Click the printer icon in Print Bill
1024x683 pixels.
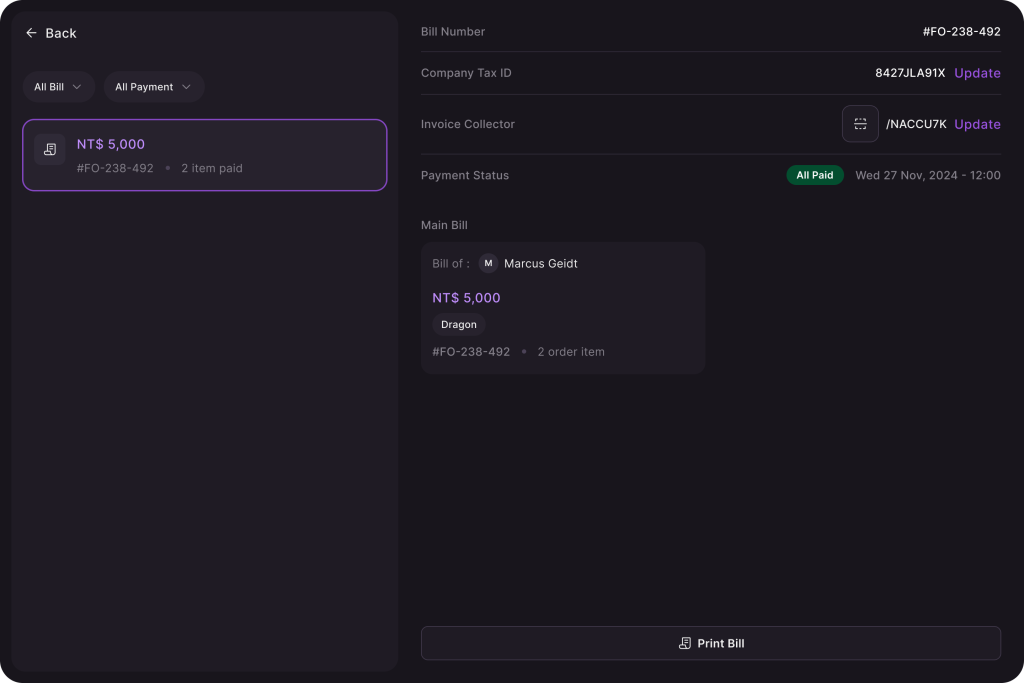pyautogui.click(x=684, y=643)
